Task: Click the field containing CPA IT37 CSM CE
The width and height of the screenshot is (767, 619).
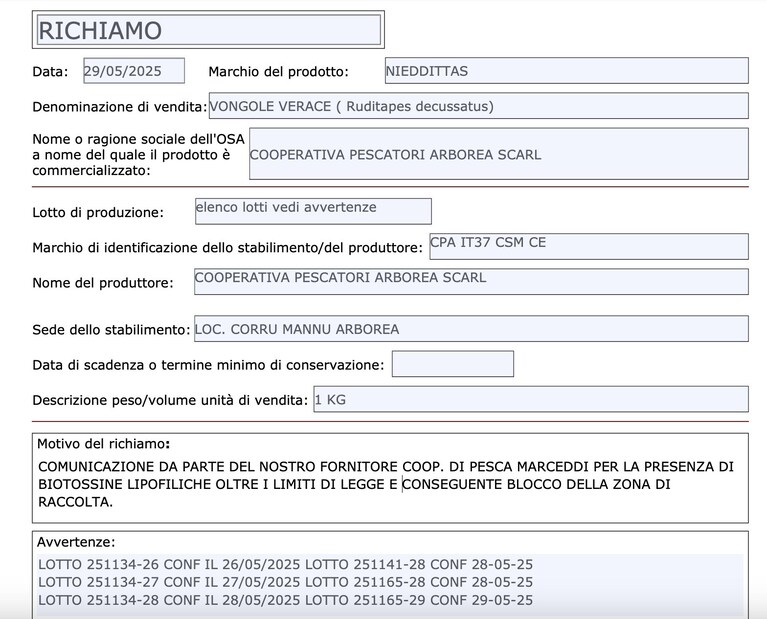Action: point(589,246)
